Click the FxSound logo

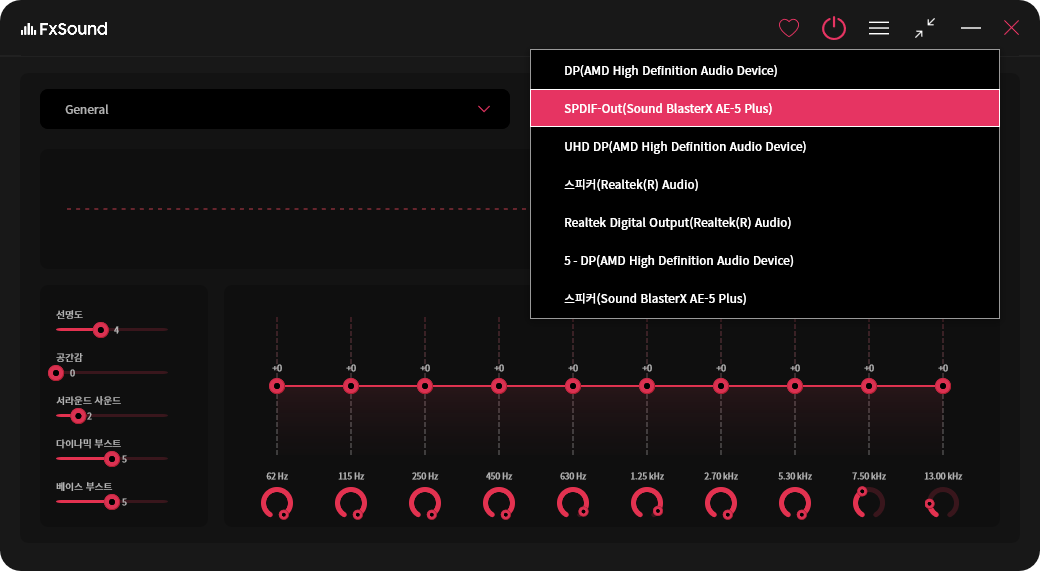[x=64, y=29]
